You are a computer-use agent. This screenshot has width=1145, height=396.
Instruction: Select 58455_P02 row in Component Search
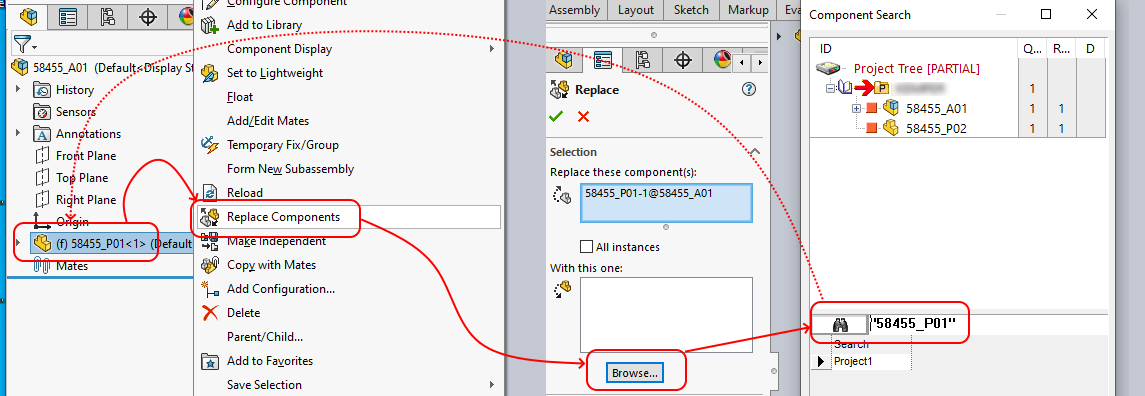coord(937,128)
